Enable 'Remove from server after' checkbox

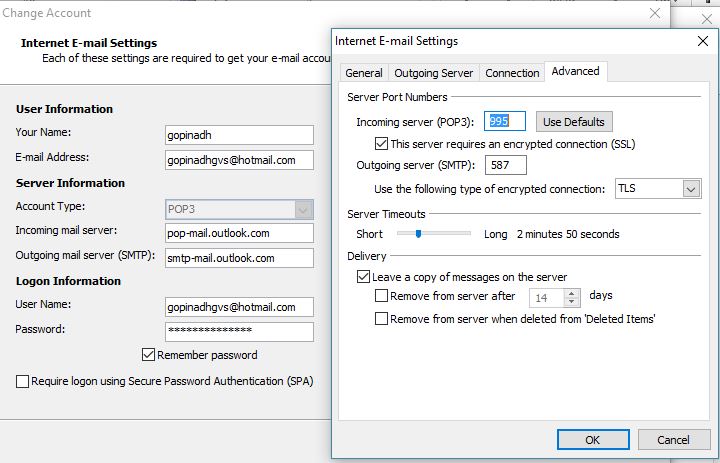coord(381,296)
